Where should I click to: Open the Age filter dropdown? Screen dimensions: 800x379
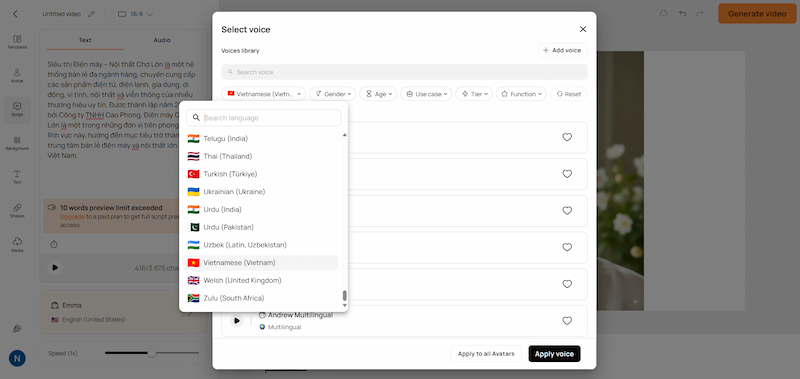(378, 94)
